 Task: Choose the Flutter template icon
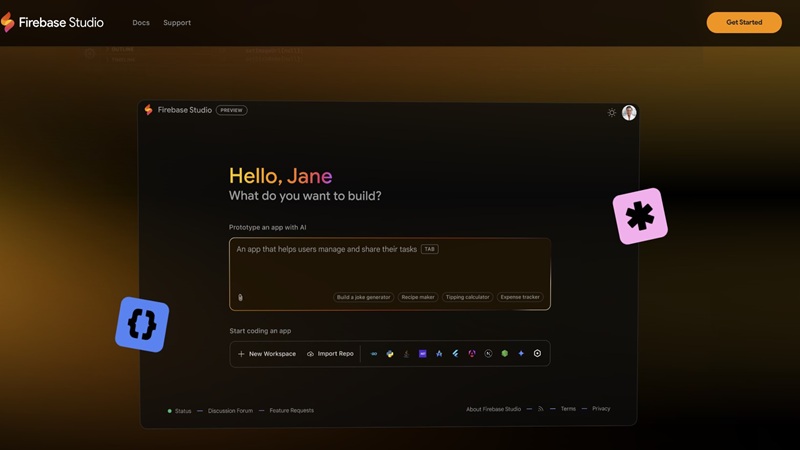click(455, 354)
